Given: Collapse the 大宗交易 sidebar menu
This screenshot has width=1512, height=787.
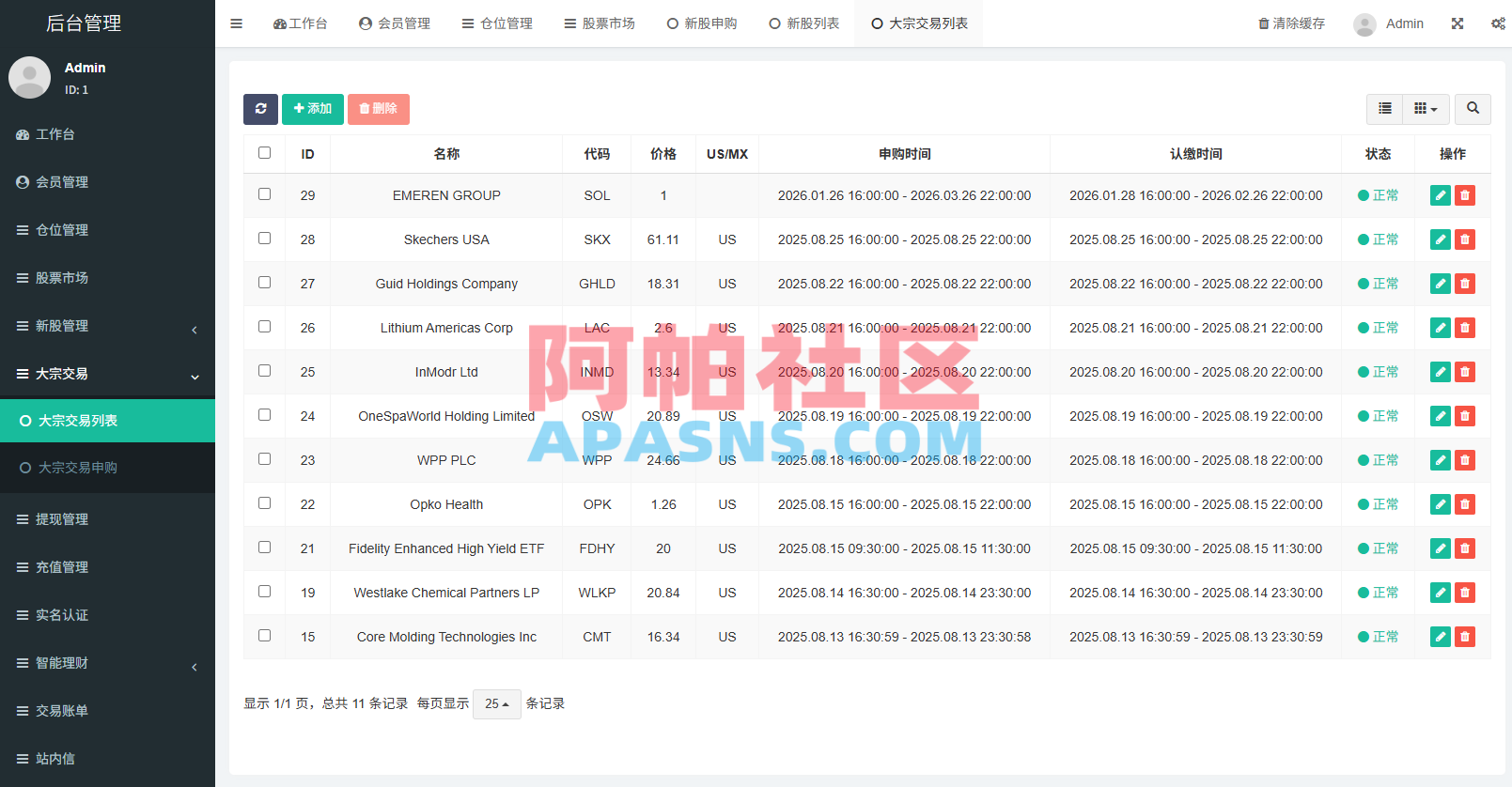Looking at the screenshot, I should [x=107, y=374].
